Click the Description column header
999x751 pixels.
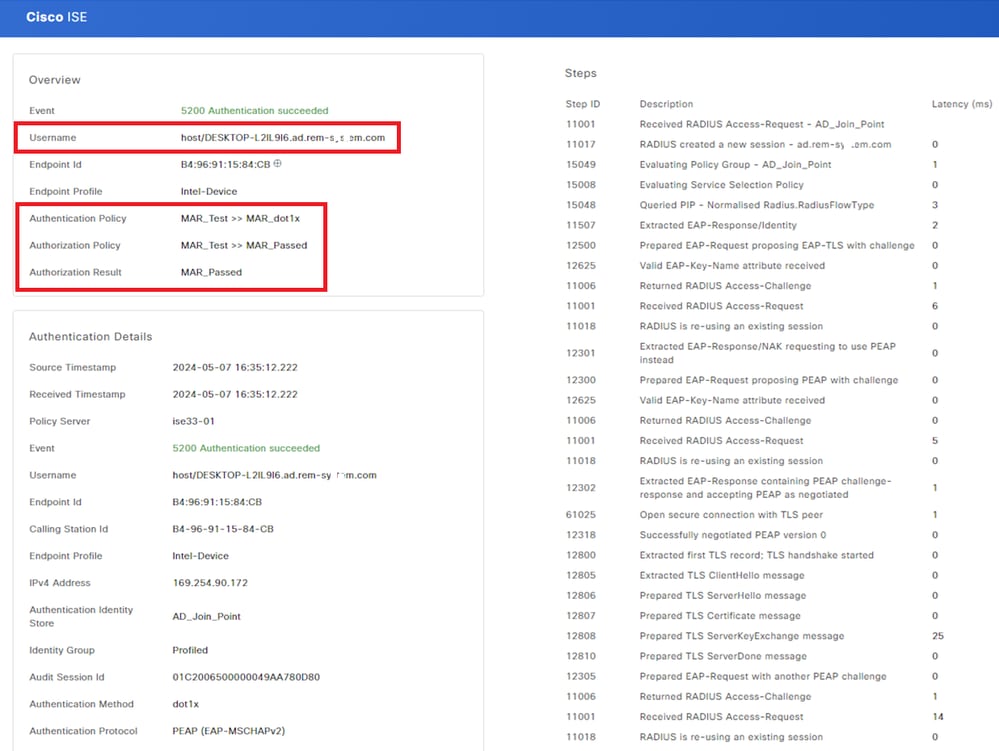pos(666,104)
